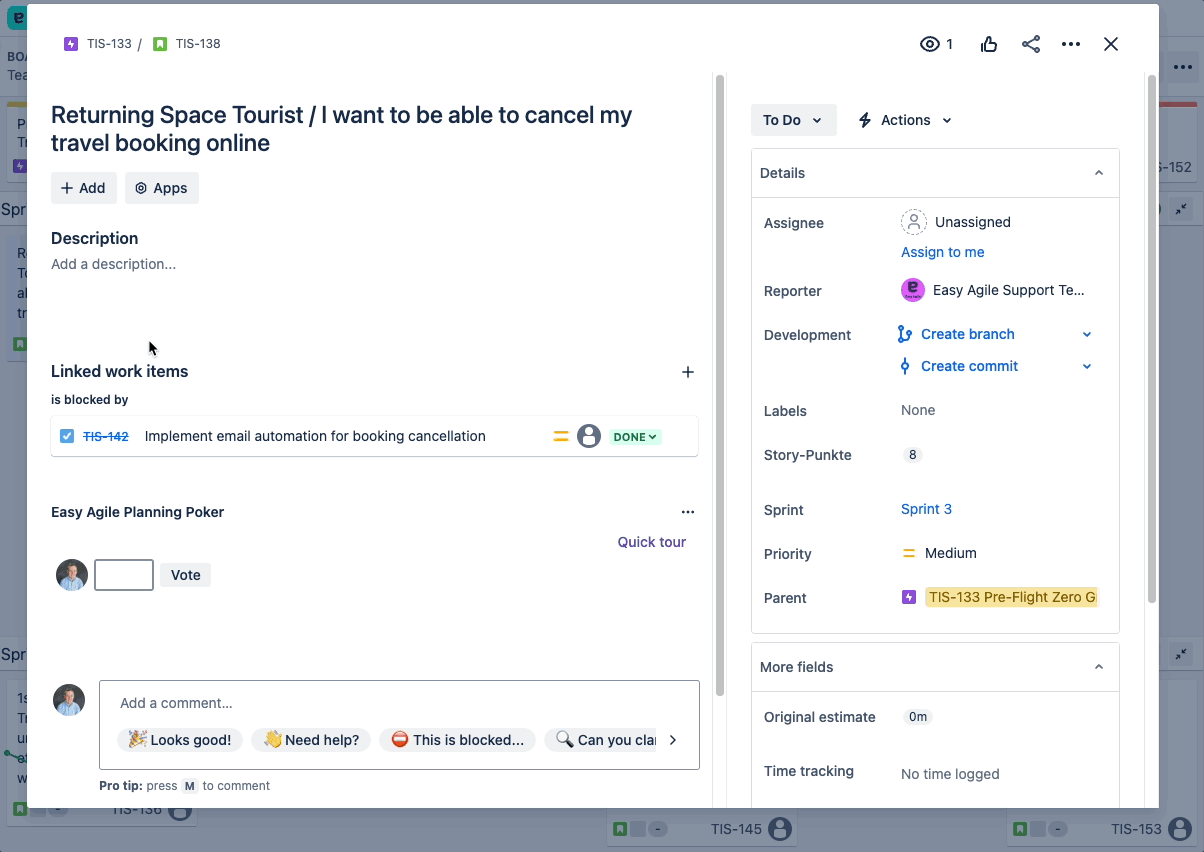
Task: Open the top three-dot more actions menu
Action: pos(1071,44)
